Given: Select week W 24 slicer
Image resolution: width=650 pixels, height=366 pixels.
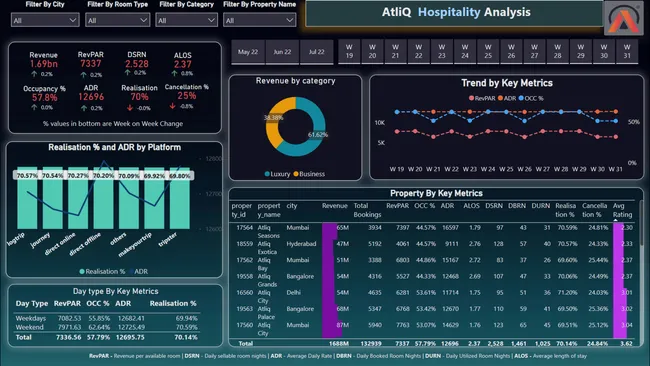Looking at the screenshot, I should tap(465, 51).
